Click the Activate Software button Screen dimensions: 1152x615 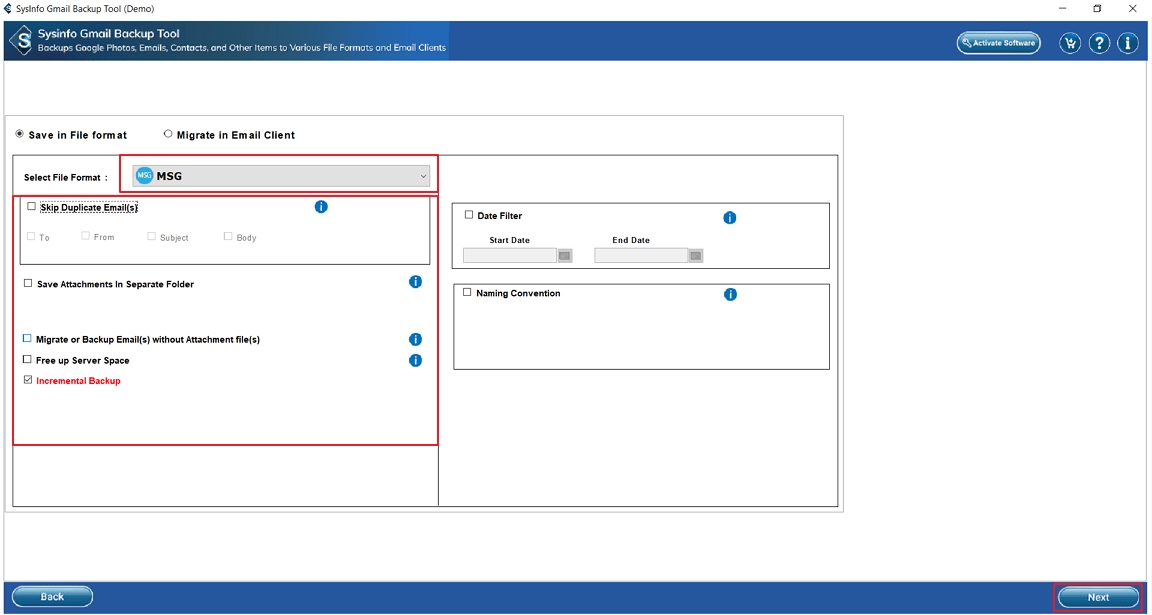click(998, 43)
